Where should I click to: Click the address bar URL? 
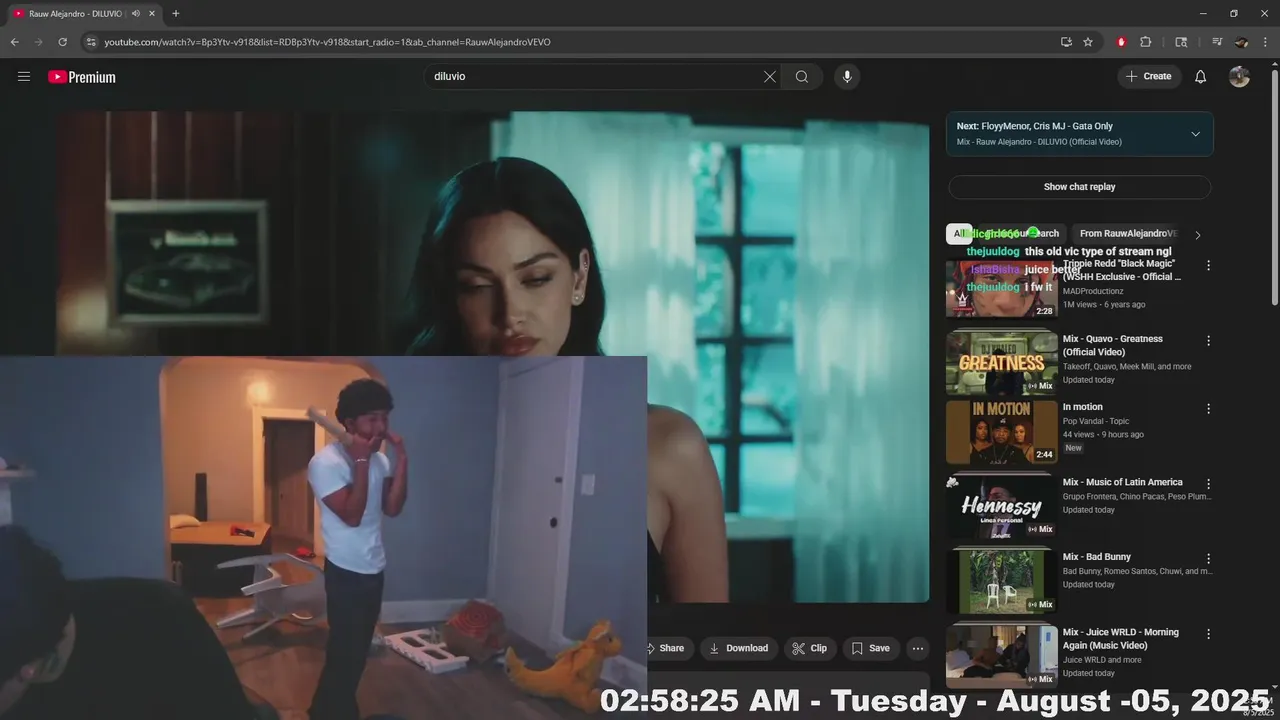[x=327, y=42]
